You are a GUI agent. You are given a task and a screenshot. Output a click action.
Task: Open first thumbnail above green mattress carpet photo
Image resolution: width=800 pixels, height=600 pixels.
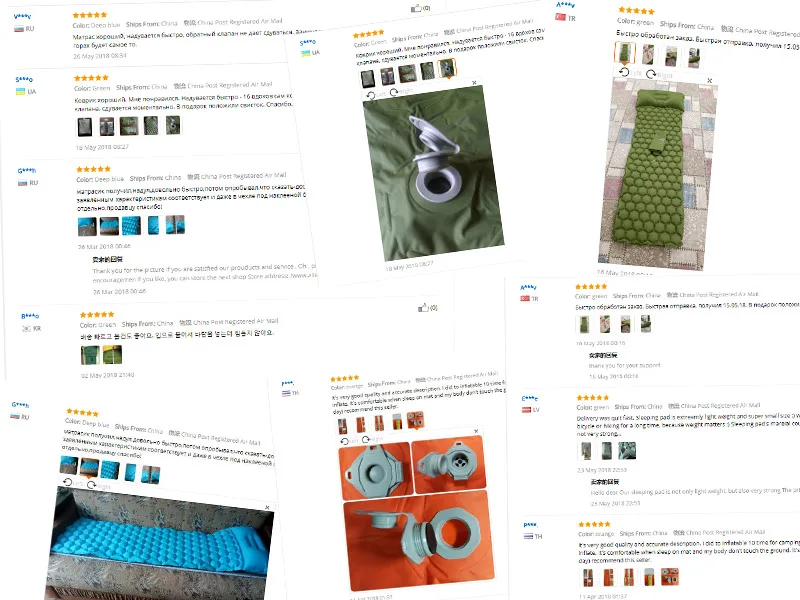click(x=624, y=53)
